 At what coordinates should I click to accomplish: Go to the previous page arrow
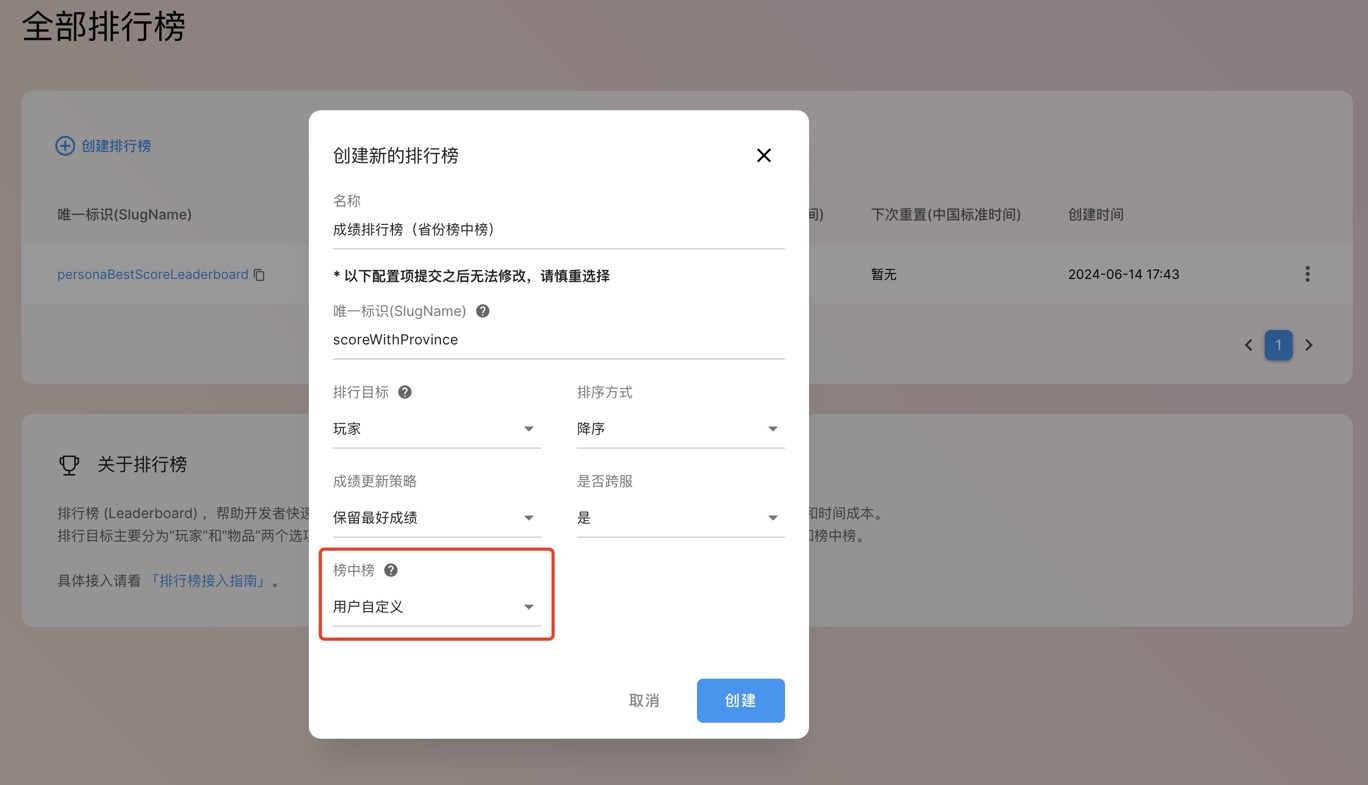1248,345
